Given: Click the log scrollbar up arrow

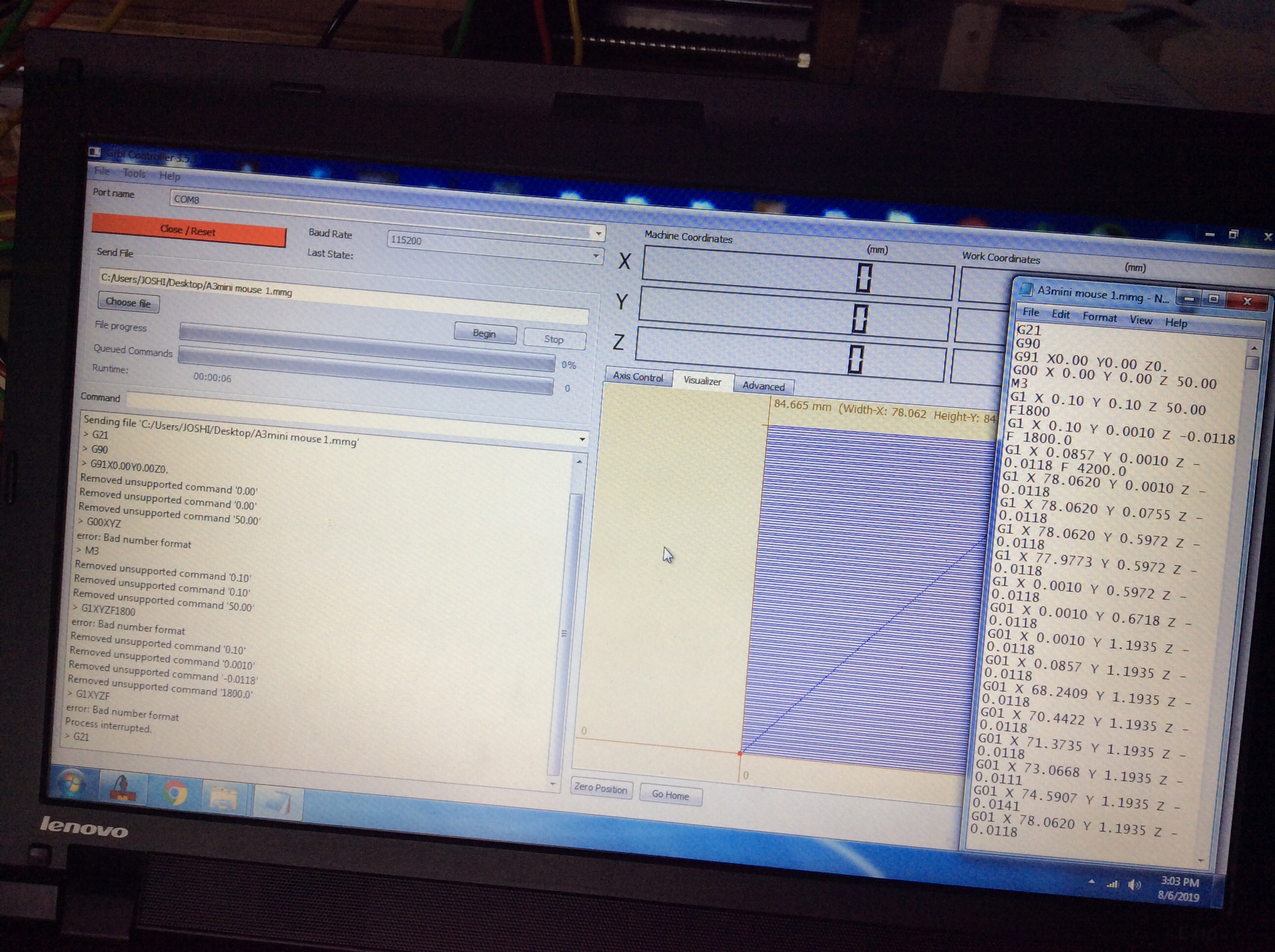Looking at the screenshot, I should (579, 462).
